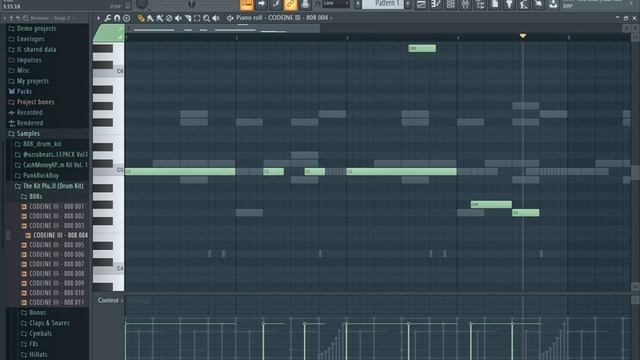Image resolution: width=640 pixels, height=360 pixels.
Task: Click the C6 piano key
Action: [x=109, y=72]
